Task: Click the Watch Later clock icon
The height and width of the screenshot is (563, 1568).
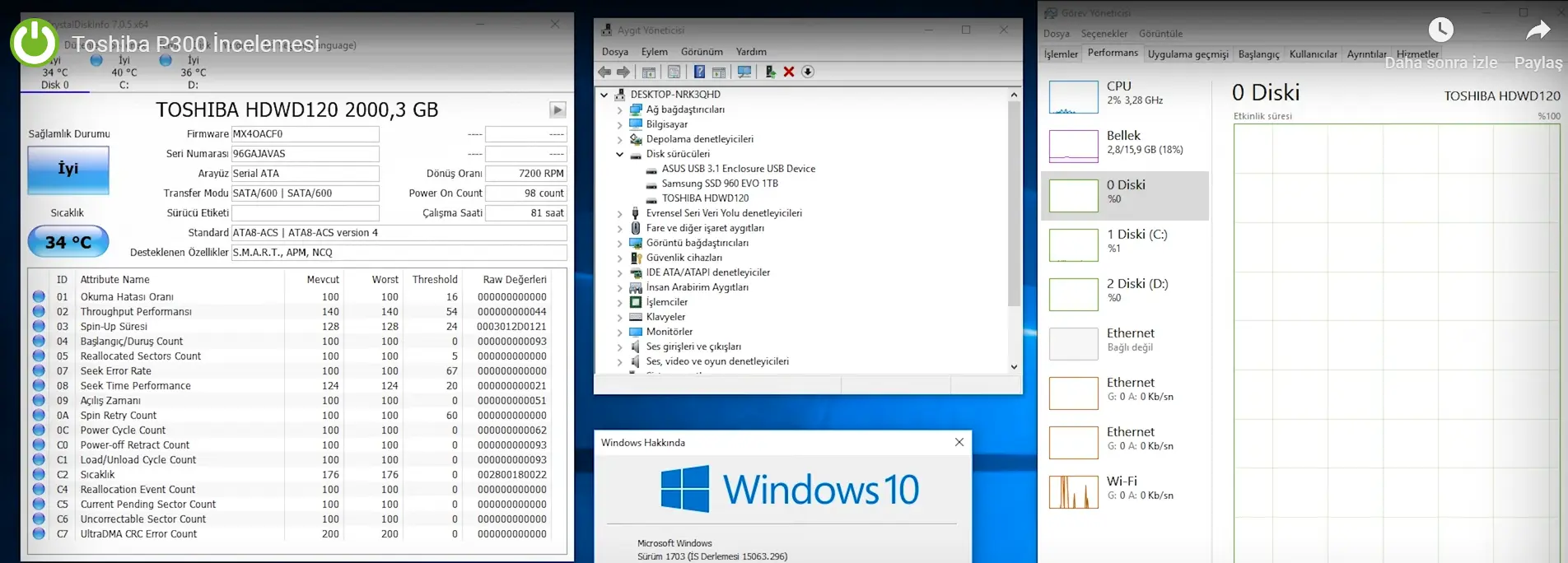Action: [1440, 30]
